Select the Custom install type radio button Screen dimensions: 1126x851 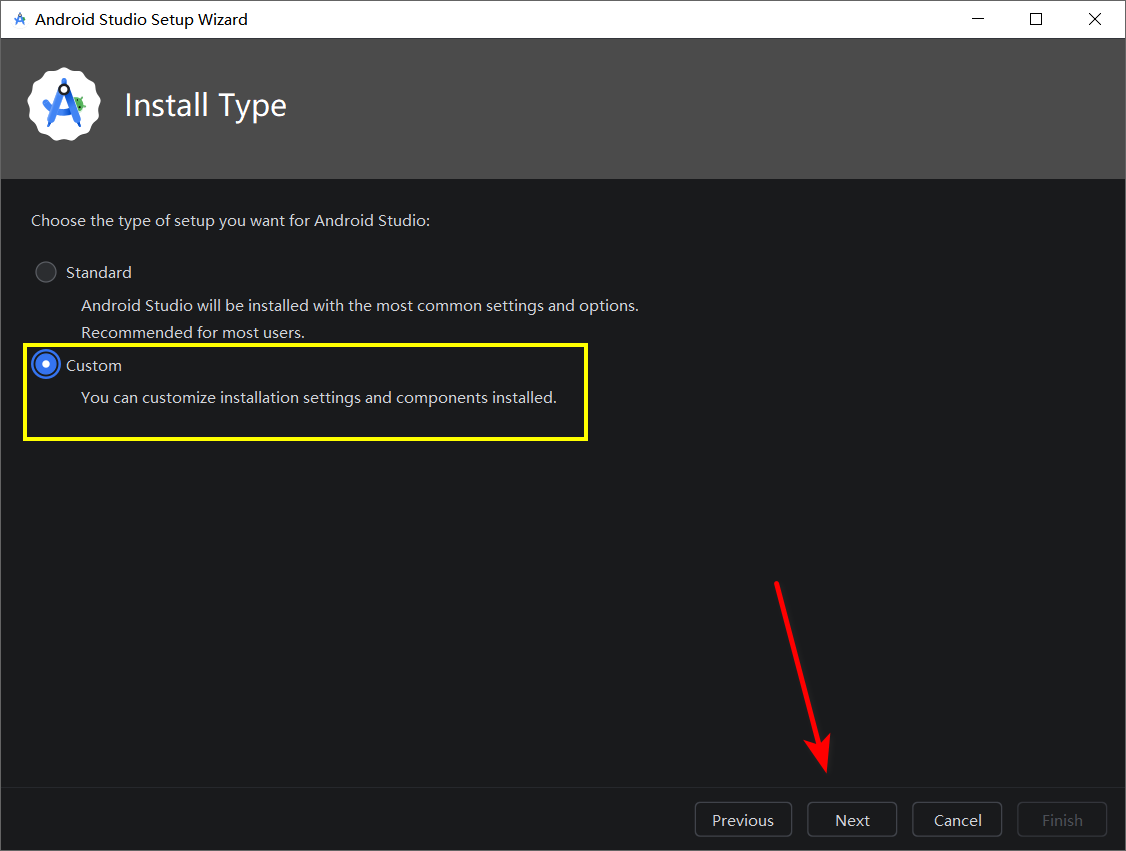click(46, 365)
